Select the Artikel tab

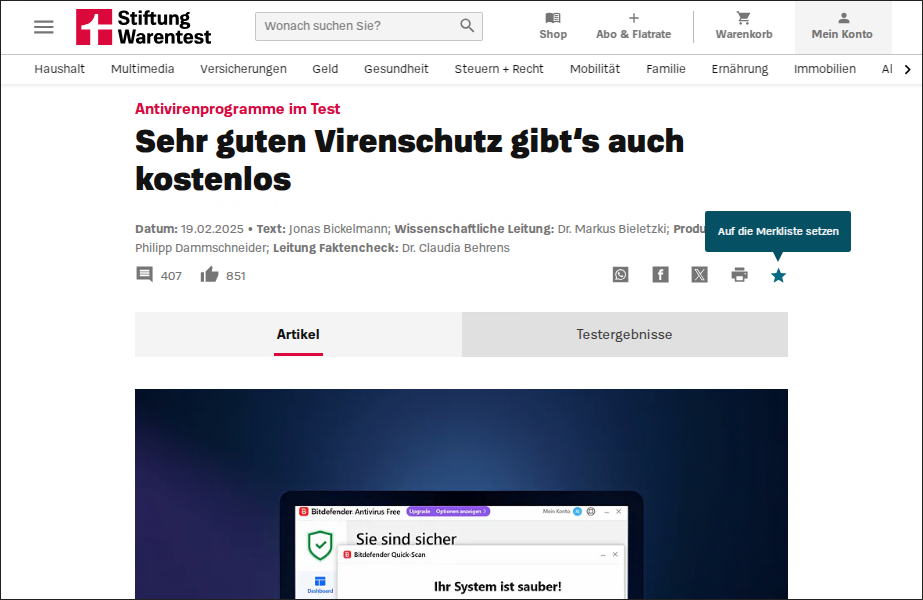tap(298, 335)
